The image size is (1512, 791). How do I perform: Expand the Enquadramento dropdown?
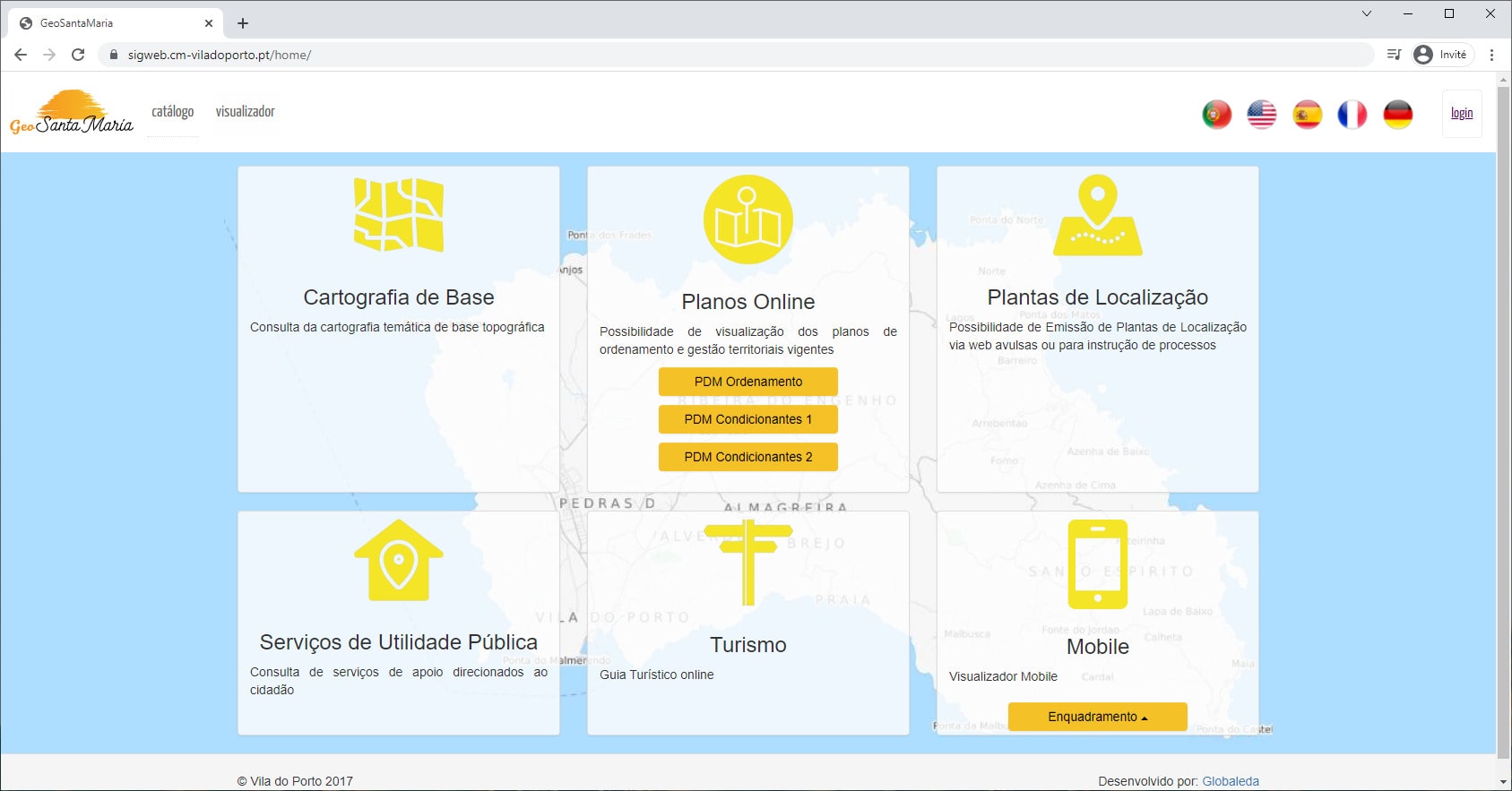pyautogui.click(x=1098, y=717)
